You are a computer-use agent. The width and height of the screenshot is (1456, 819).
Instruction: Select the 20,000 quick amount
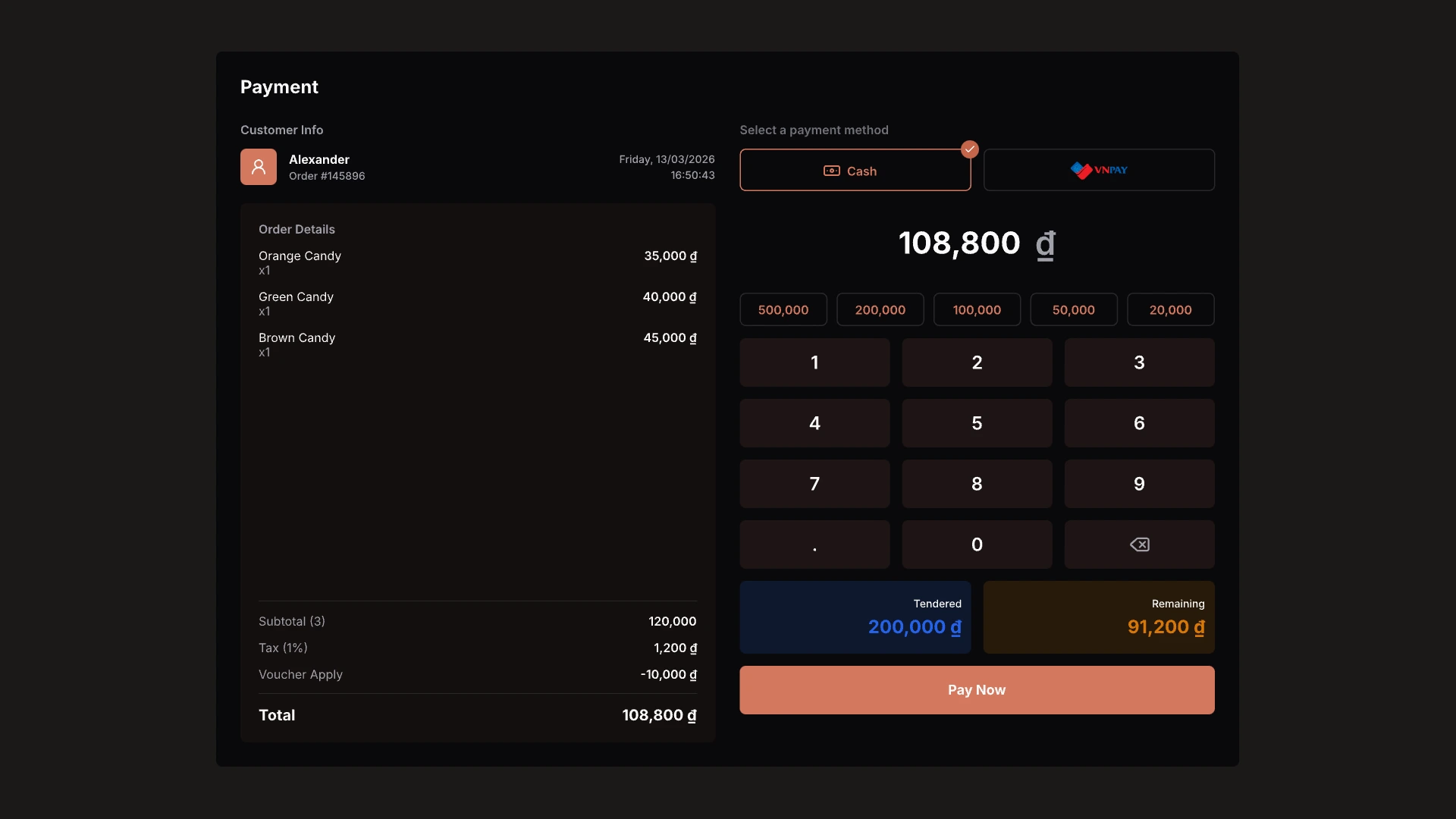pos(1170,309)
